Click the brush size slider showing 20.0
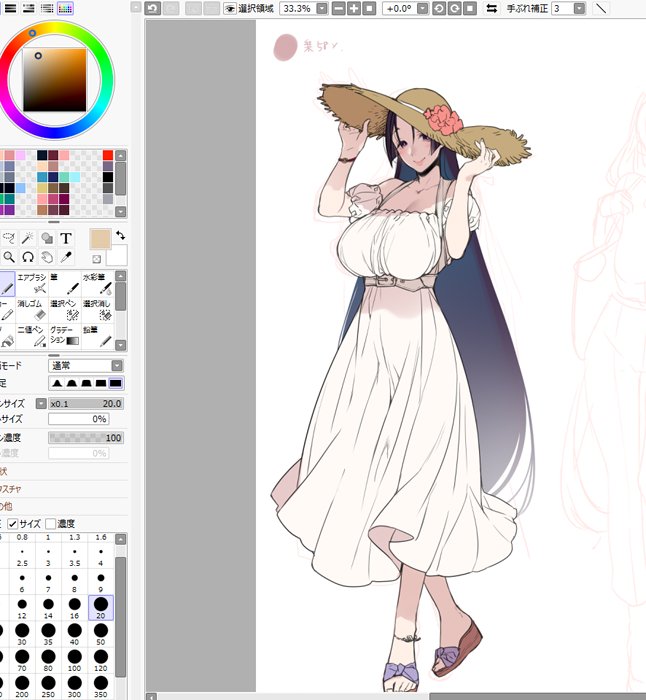 point(86,404)
